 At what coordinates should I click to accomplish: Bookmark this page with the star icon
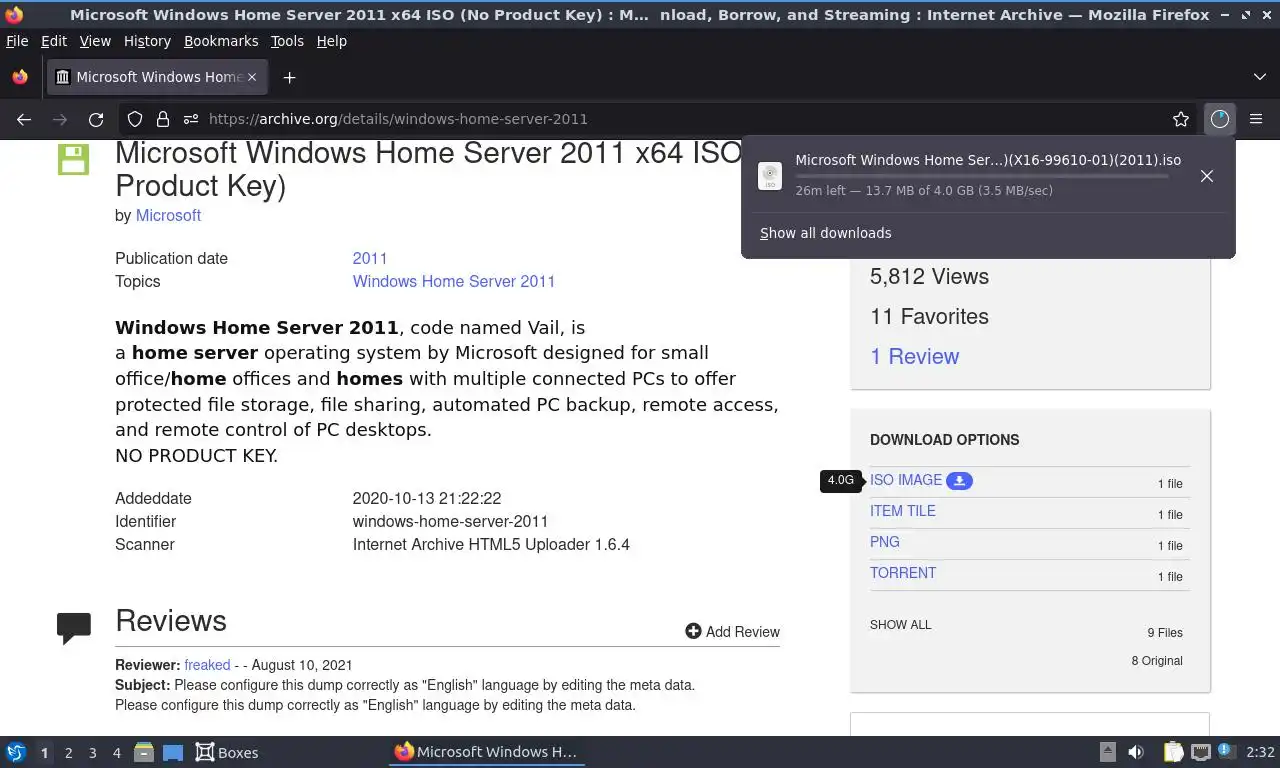click(x=1181, y=119)
